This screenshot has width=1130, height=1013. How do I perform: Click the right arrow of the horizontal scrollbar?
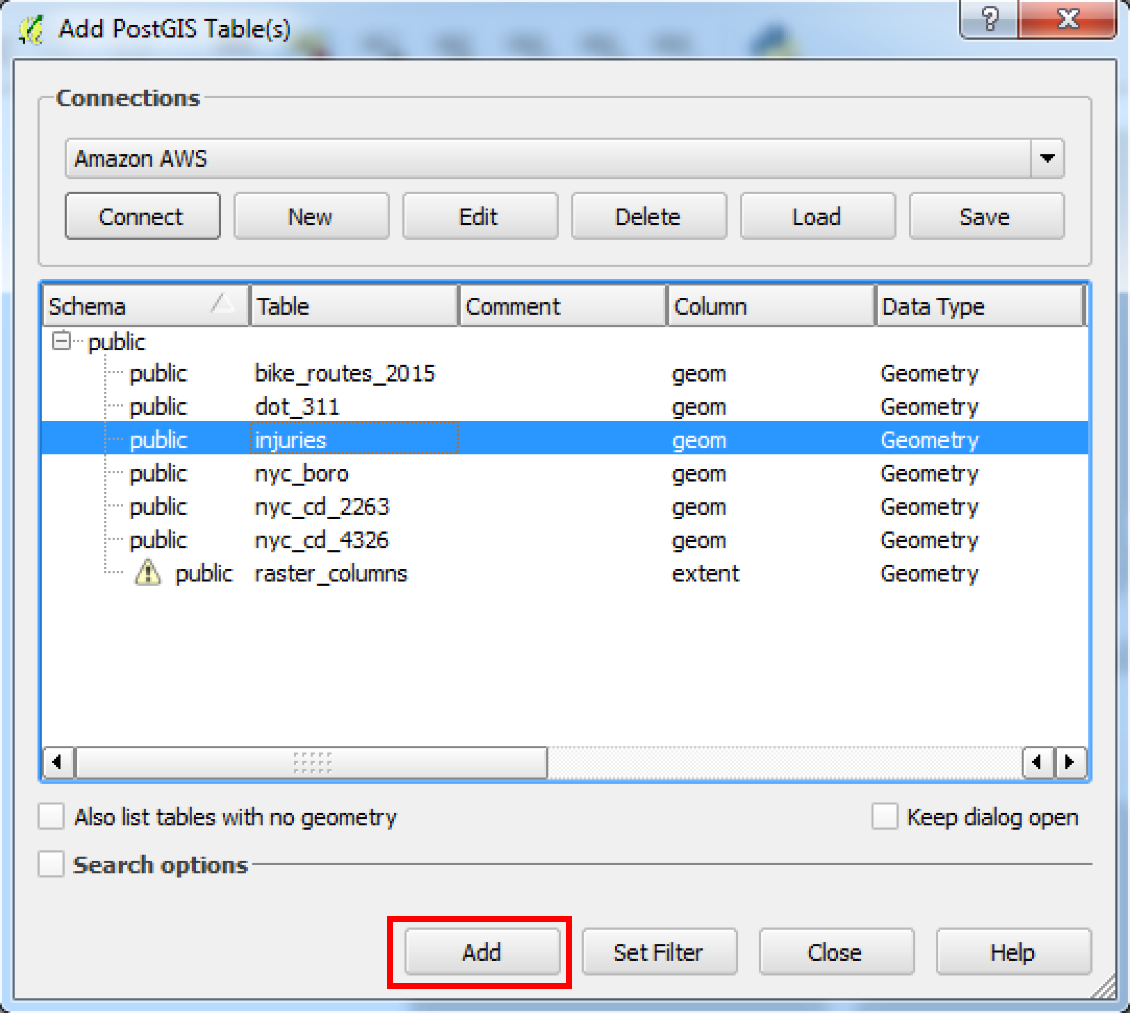click(1071, 763)
